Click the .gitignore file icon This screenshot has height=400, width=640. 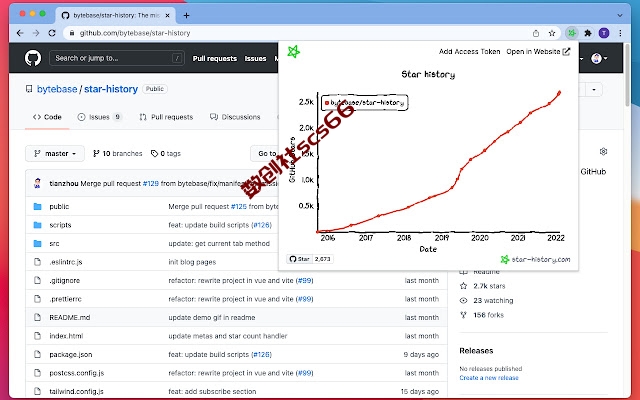click(38, 280)
